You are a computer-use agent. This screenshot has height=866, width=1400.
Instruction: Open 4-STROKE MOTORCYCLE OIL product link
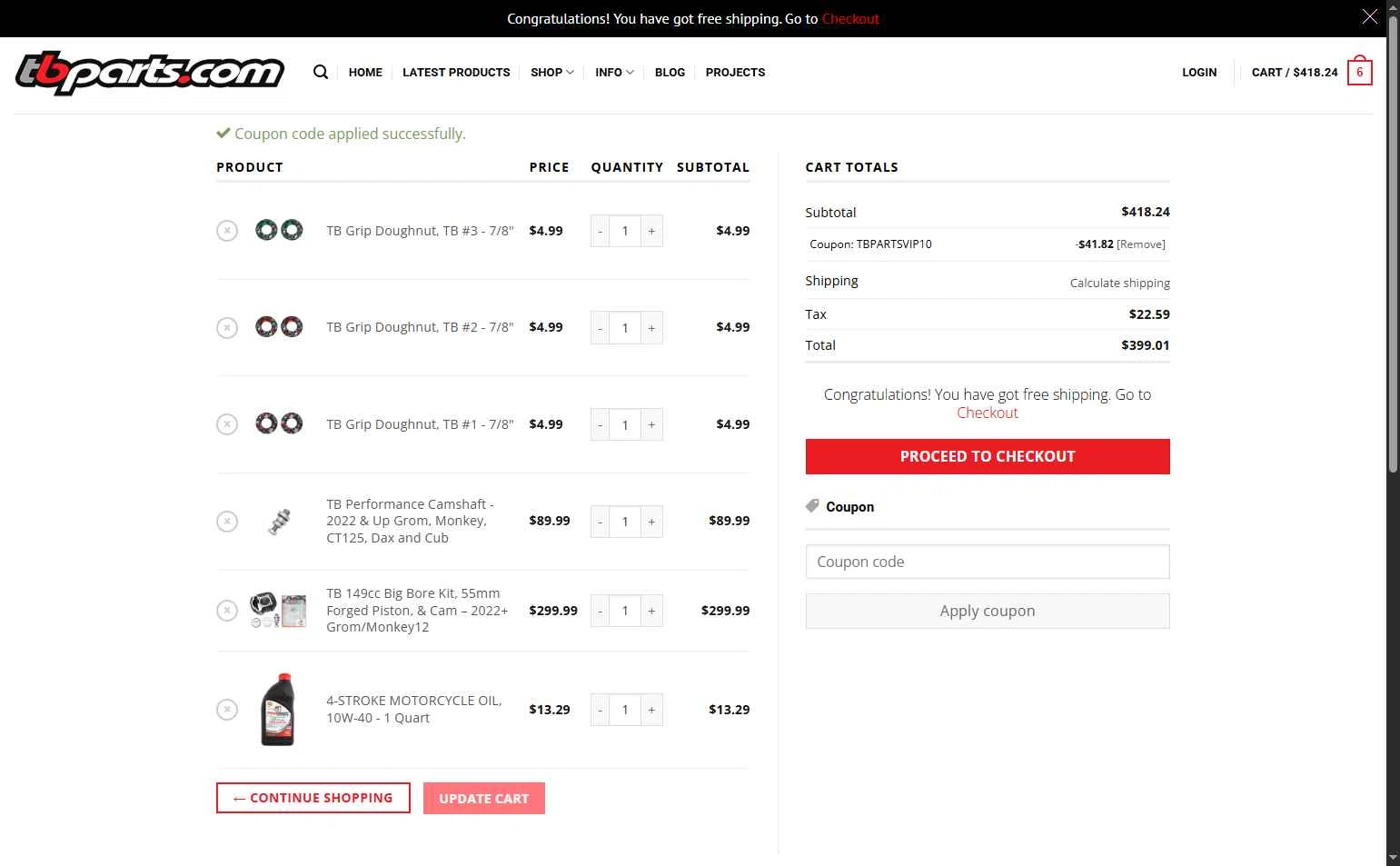click(x=414, y=709)
